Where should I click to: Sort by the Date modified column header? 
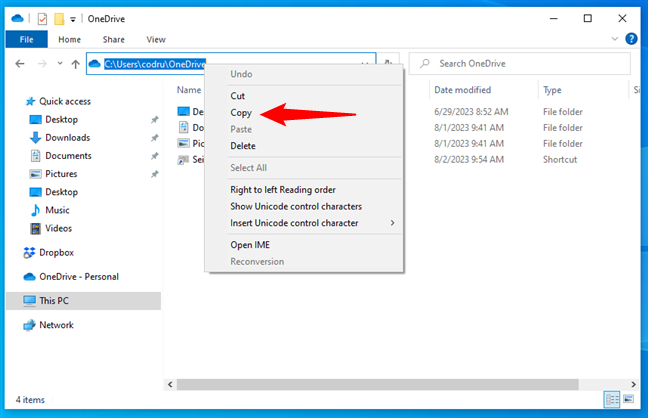pos(462,90)
